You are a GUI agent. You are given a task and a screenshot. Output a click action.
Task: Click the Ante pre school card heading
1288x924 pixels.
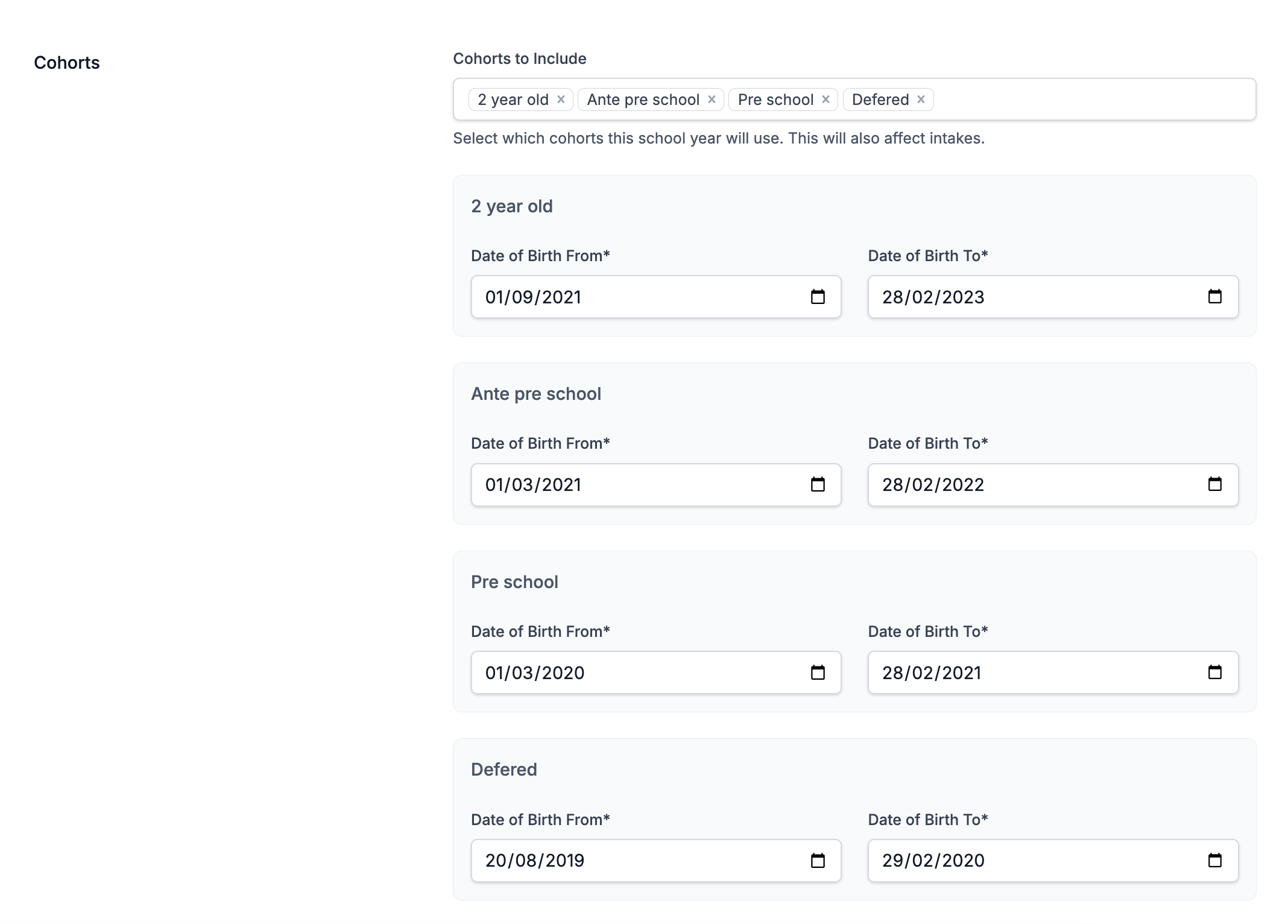536,394
